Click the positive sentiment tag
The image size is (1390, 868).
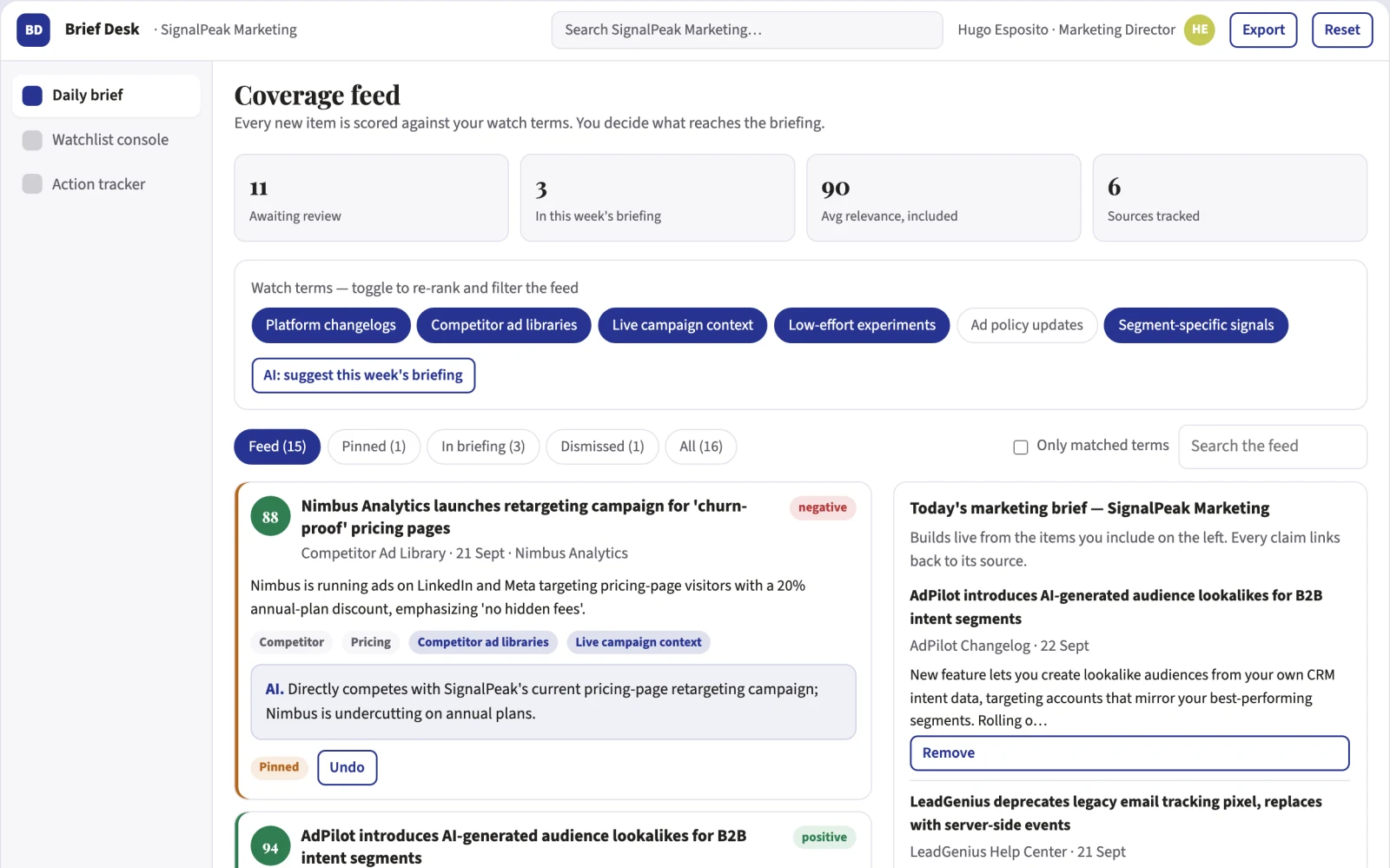pyautogui.click(x=824, y=838)
